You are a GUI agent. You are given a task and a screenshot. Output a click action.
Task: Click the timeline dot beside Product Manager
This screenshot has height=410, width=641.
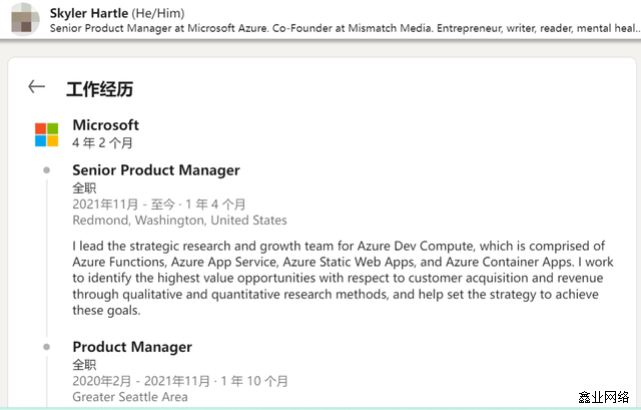click(46, 347)
